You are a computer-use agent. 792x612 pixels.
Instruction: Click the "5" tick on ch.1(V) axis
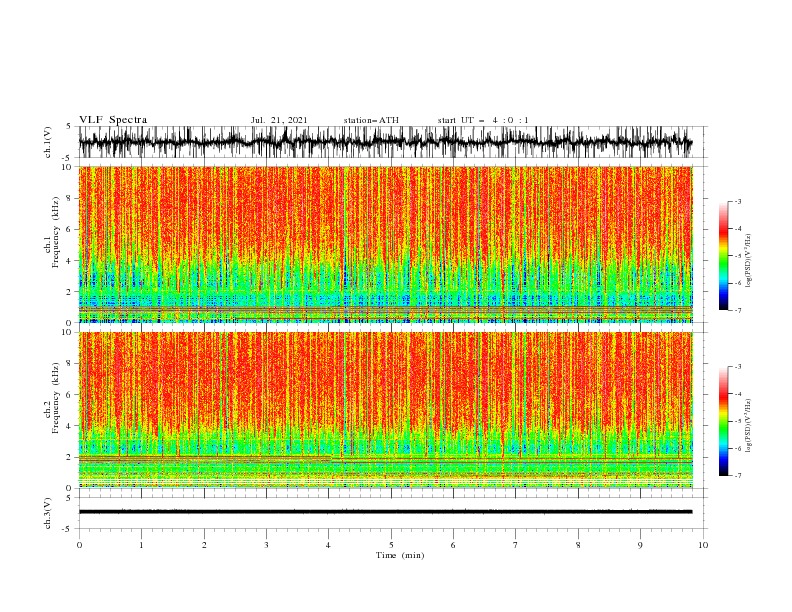(x=69, y=127)
